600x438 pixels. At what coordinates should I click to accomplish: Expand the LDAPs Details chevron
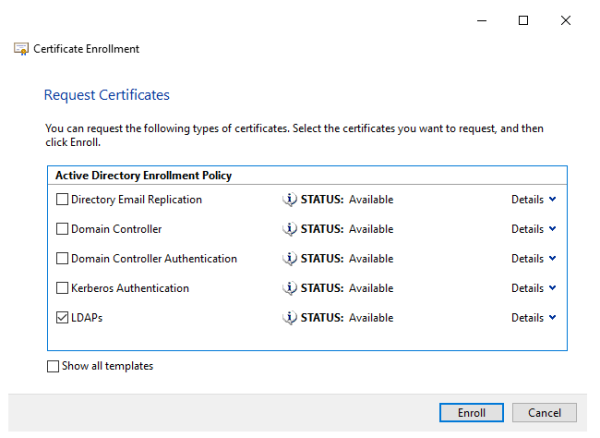(552, 318)
